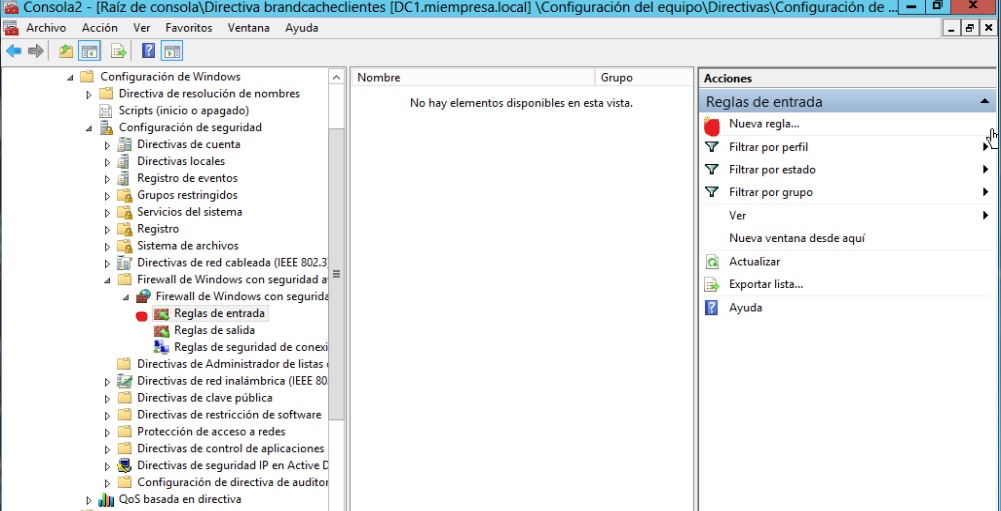This screenshot has width=1001, height=511.
Task: Collapse the Configuración de seguridad node
Action: point(89,128)
